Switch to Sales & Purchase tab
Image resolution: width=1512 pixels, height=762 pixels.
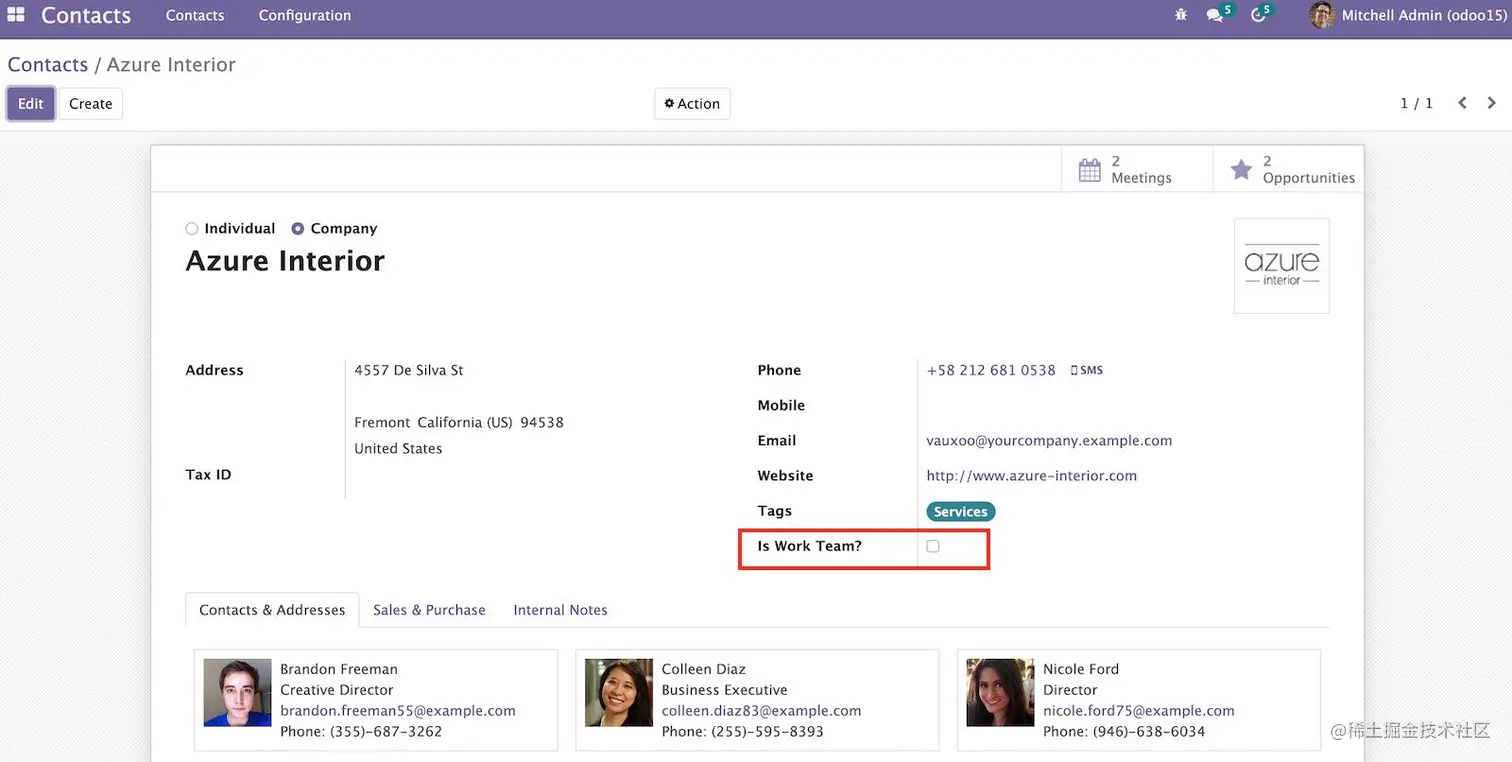[429, 610]
